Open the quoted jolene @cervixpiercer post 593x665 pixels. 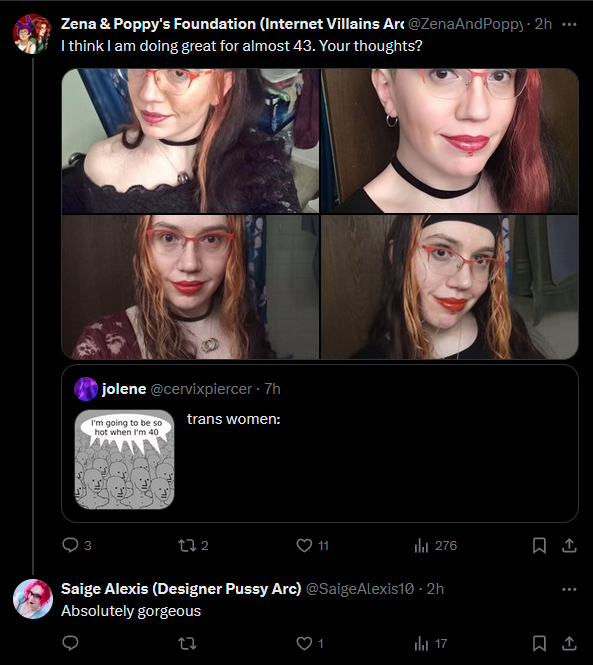[320, 443]
